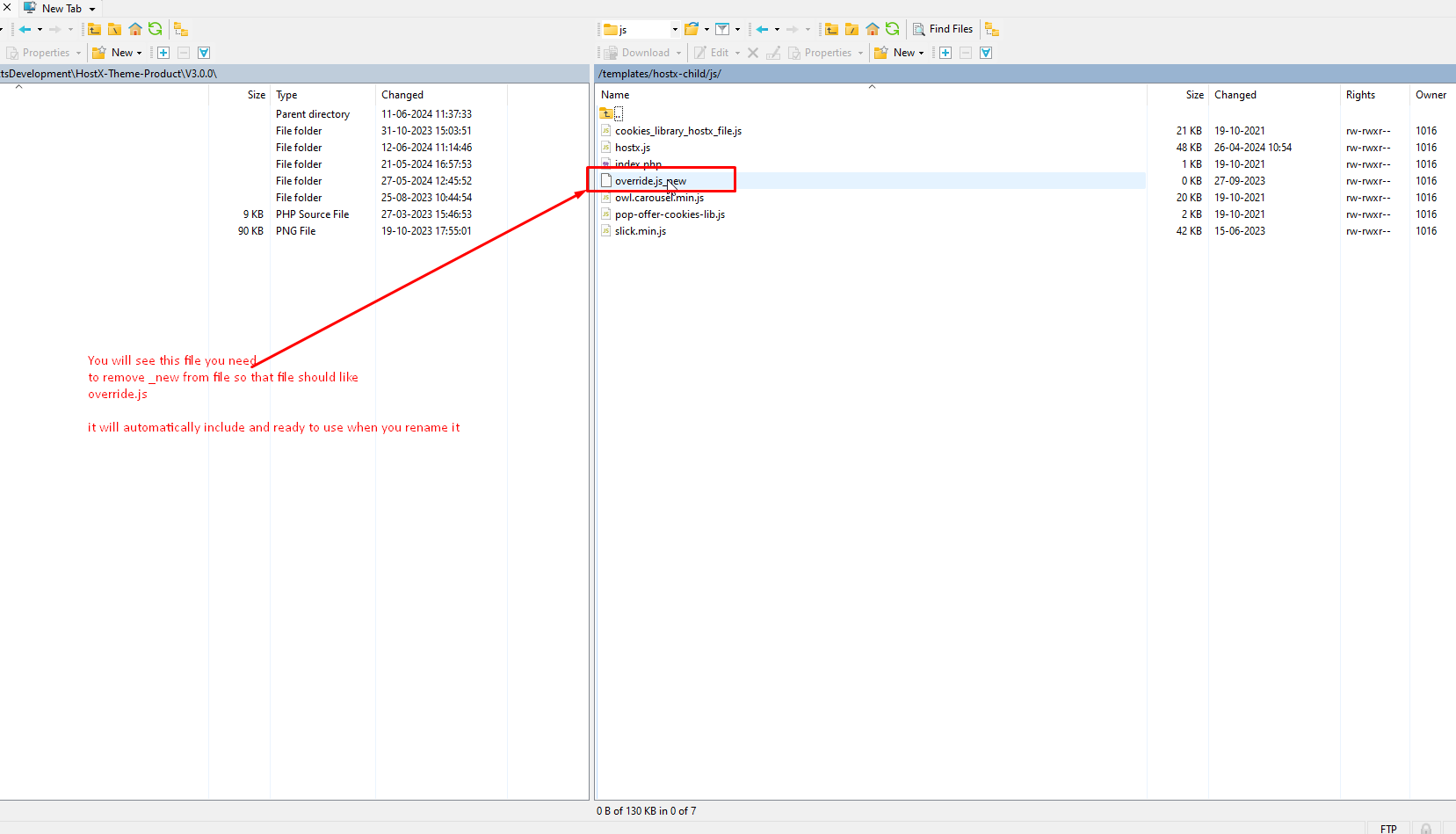The width and height of the screenshot is (1456, 834).
Task: Go to remote parent directory icon
Action: click(x=831, y=29)
